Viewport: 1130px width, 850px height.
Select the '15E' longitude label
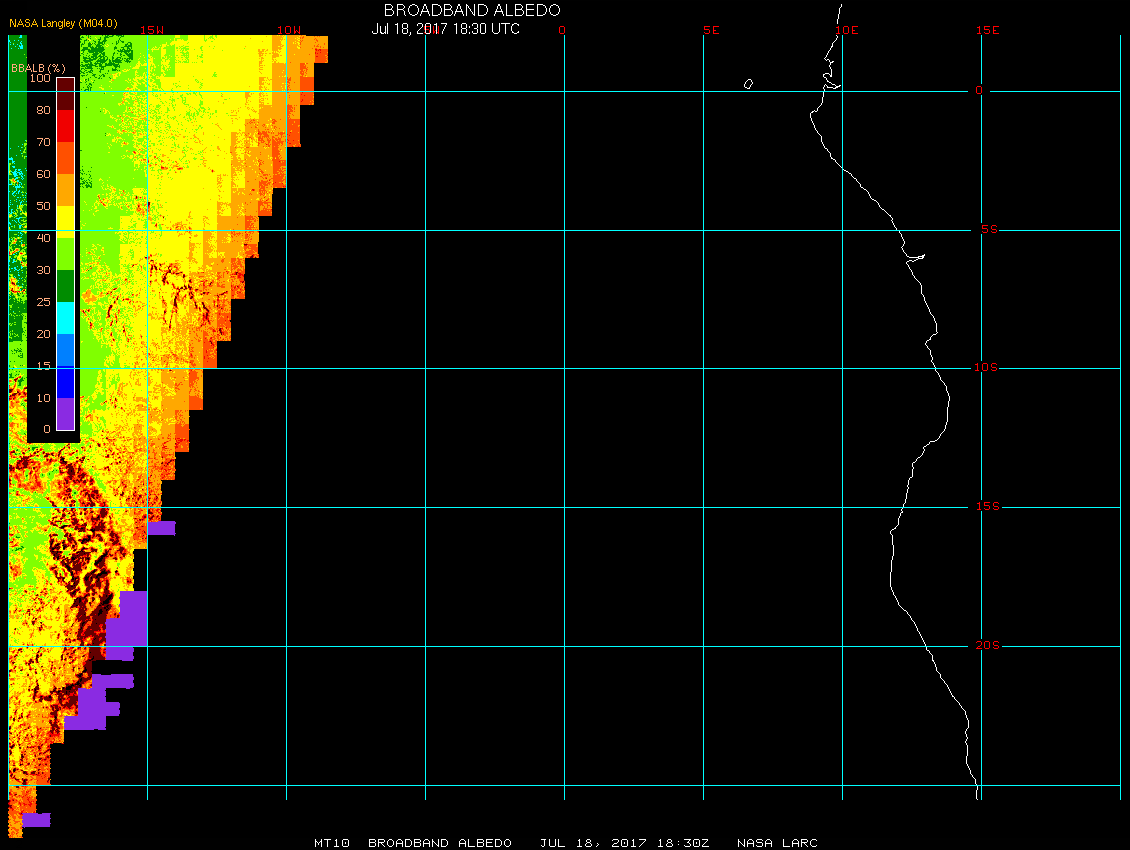pos(987,30)
